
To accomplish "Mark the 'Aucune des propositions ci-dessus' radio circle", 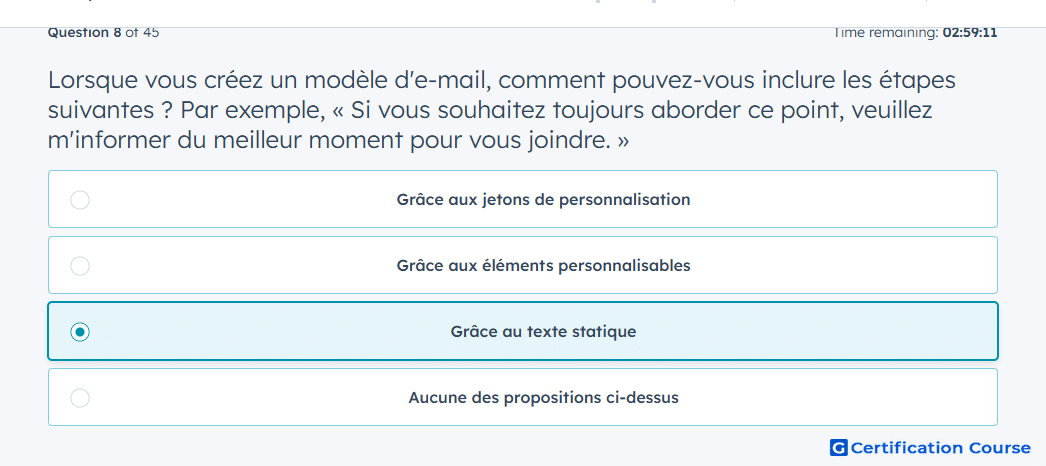I will [x=80, y=398].
